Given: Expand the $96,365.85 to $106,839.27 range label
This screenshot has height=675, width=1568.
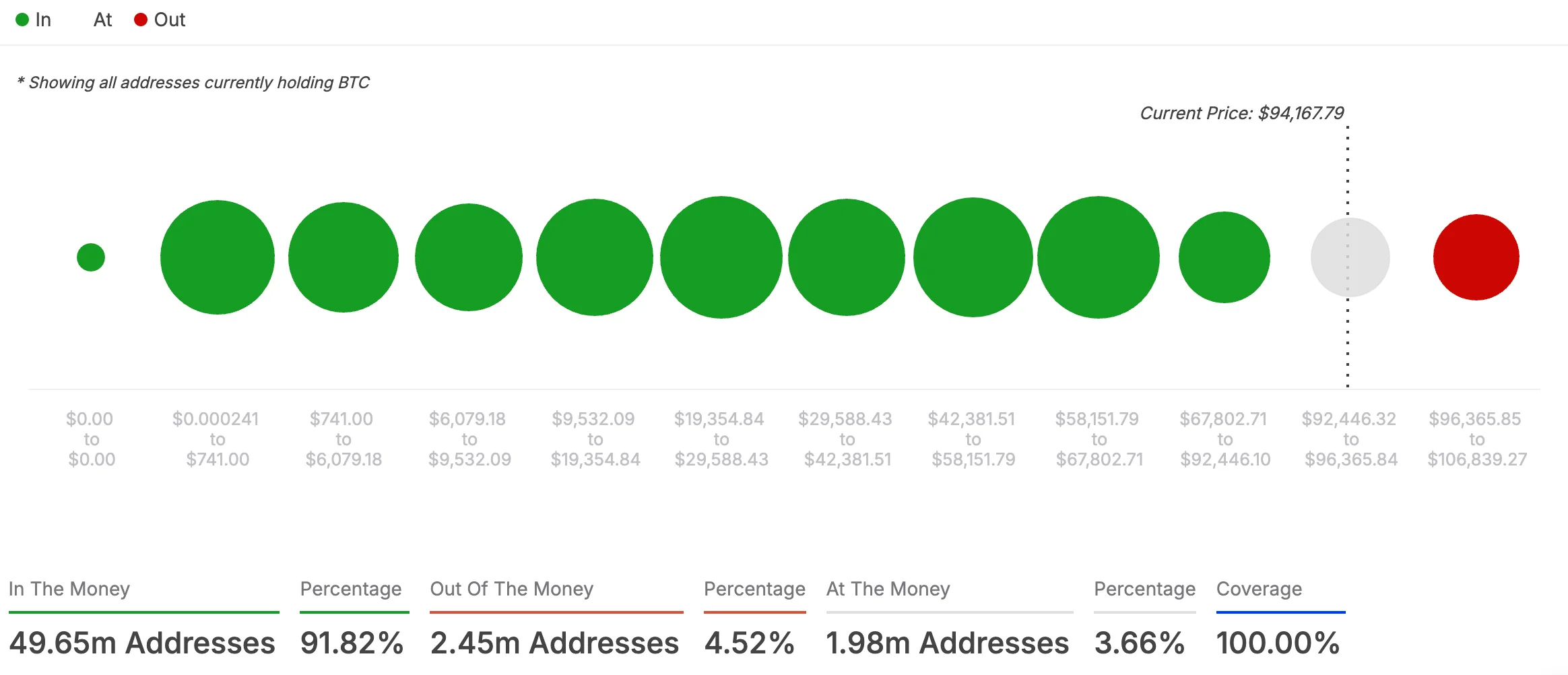Looking at the screenshot, I should pyautogui.click(x=1476, y=439).
